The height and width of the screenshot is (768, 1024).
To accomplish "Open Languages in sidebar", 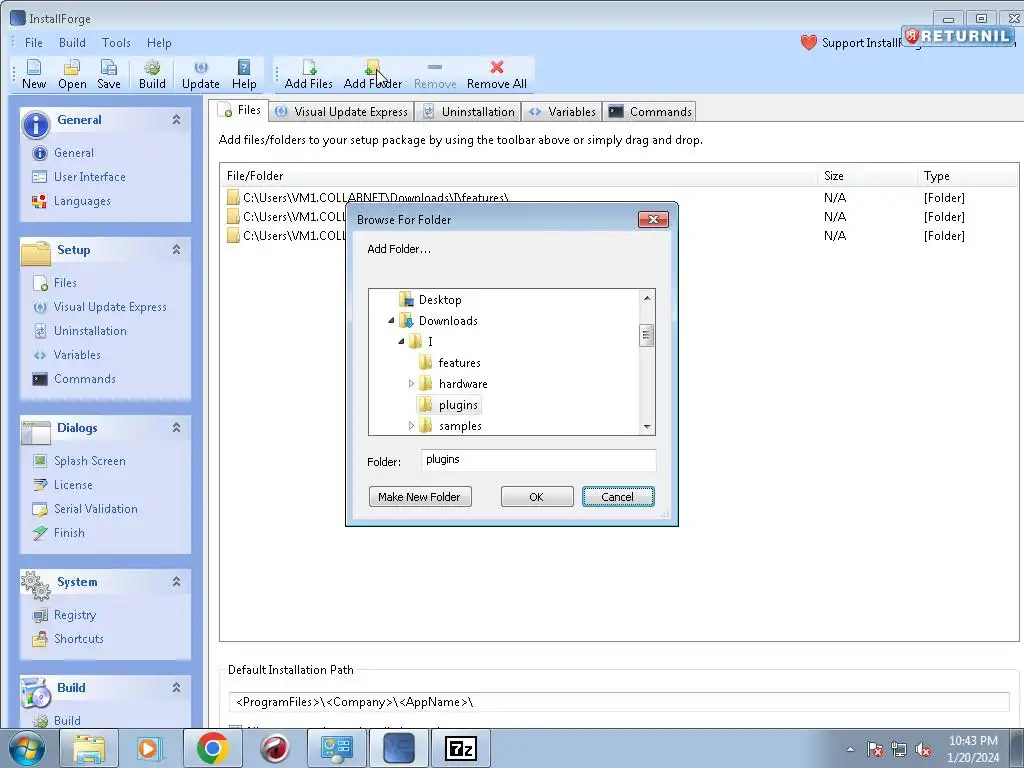I will (82, 201).
